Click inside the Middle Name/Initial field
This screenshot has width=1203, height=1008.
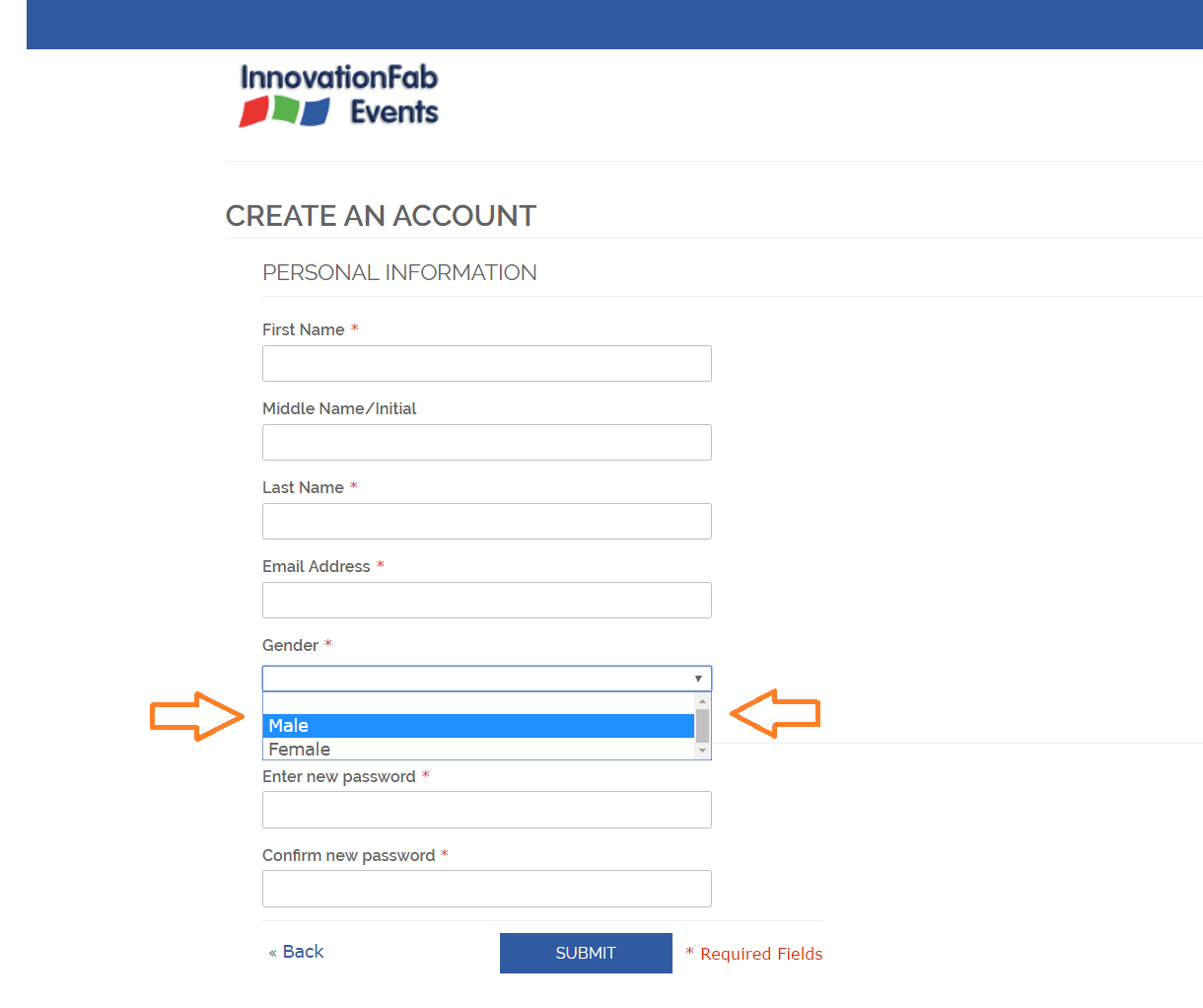486,442
